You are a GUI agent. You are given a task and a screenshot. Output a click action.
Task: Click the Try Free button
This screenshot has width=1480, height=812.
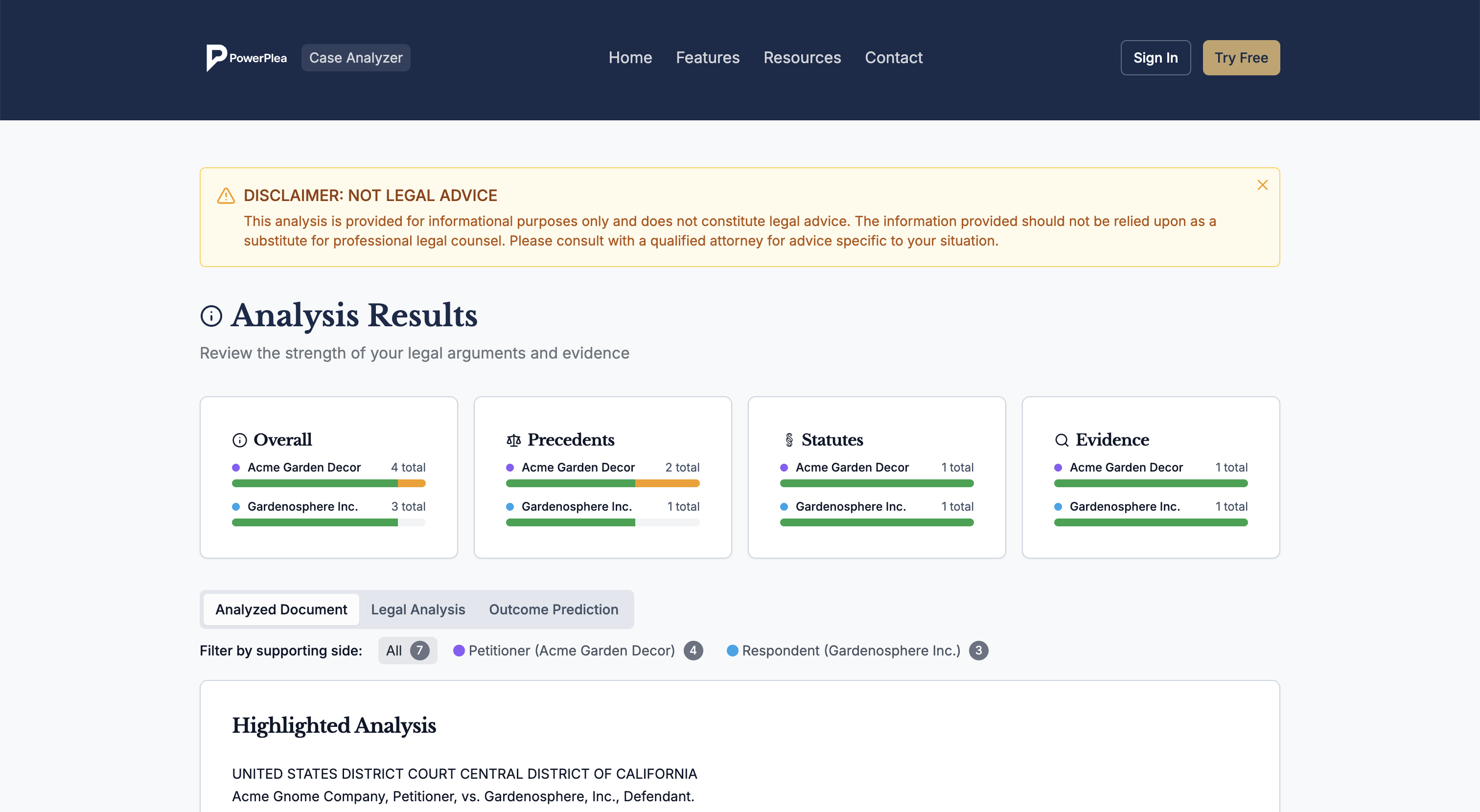[1240, 58]
